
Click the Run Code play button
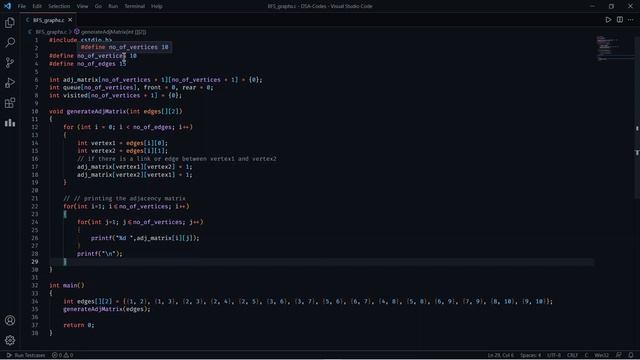[x=608, y=20]
